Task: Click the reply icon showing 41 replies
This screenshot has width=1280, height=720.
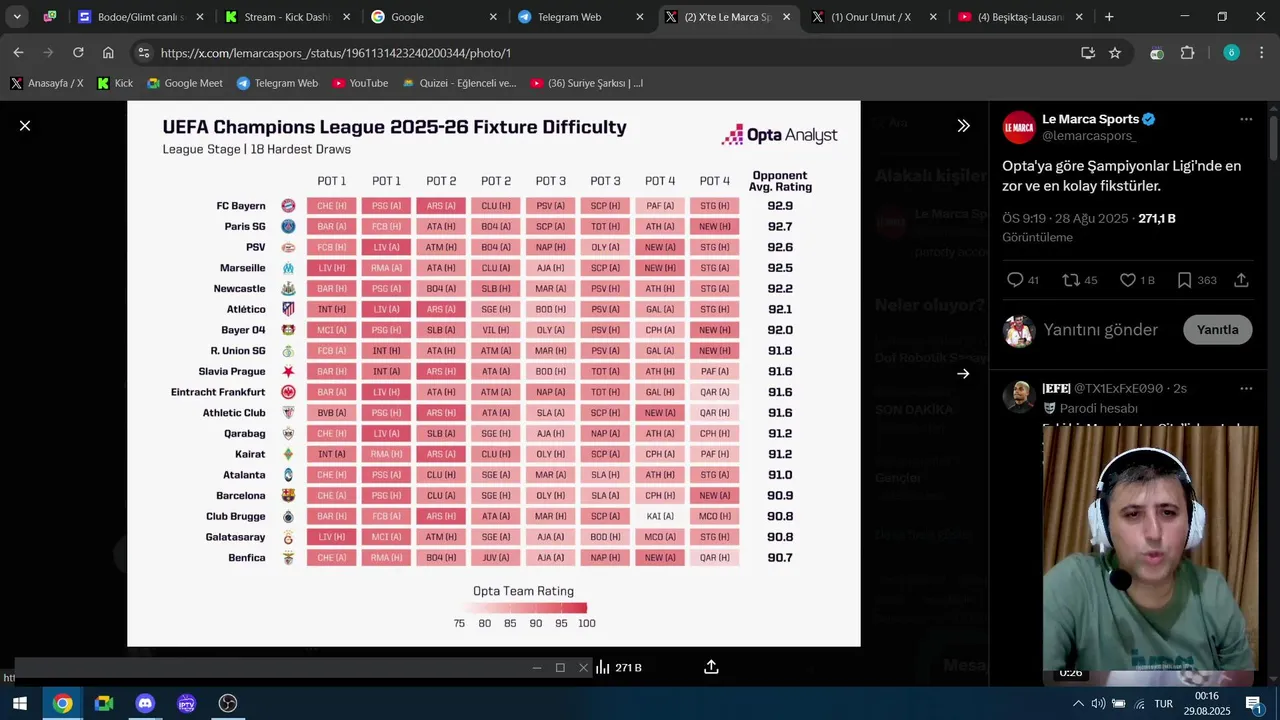Action: (x=1015, y=280)
